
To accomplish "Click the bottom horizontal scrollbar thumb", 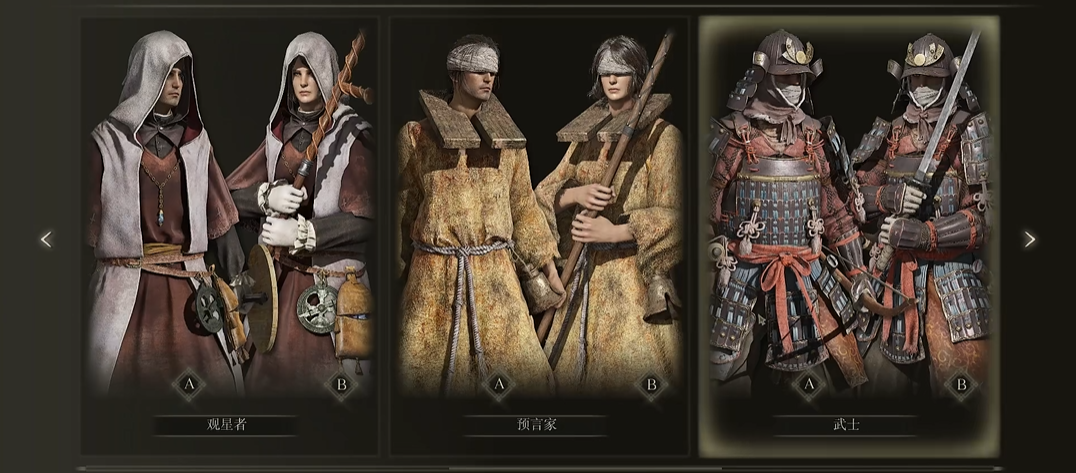I will 585,468.
